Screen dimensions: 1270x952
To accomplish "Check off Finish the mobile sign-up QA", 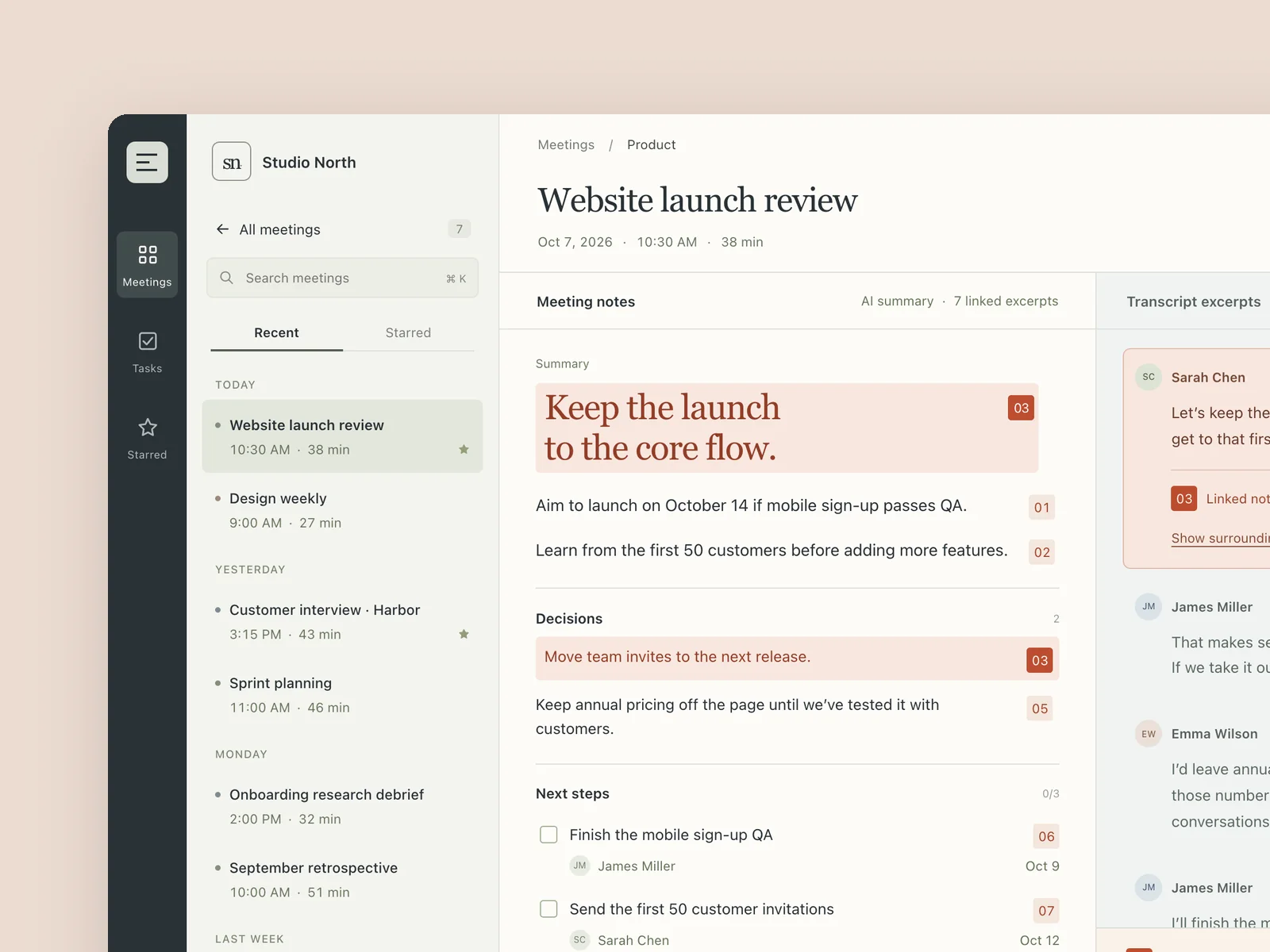I will coord(548,835).
